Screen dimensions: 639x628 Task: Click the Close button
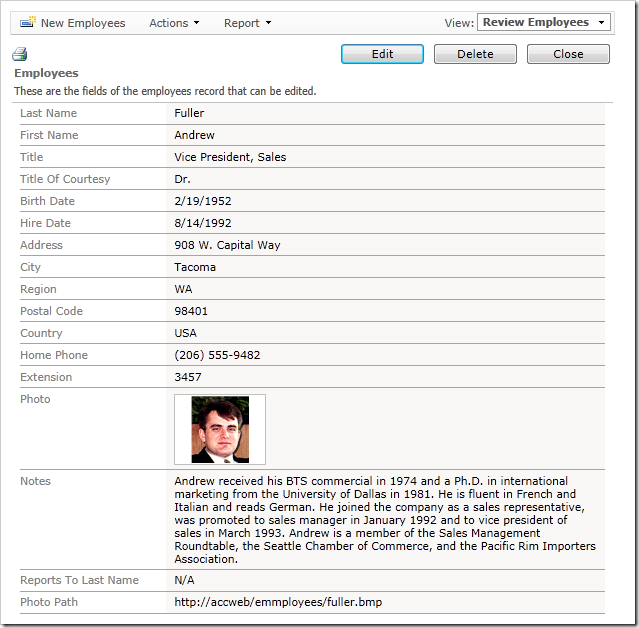[x=568, y=54]
